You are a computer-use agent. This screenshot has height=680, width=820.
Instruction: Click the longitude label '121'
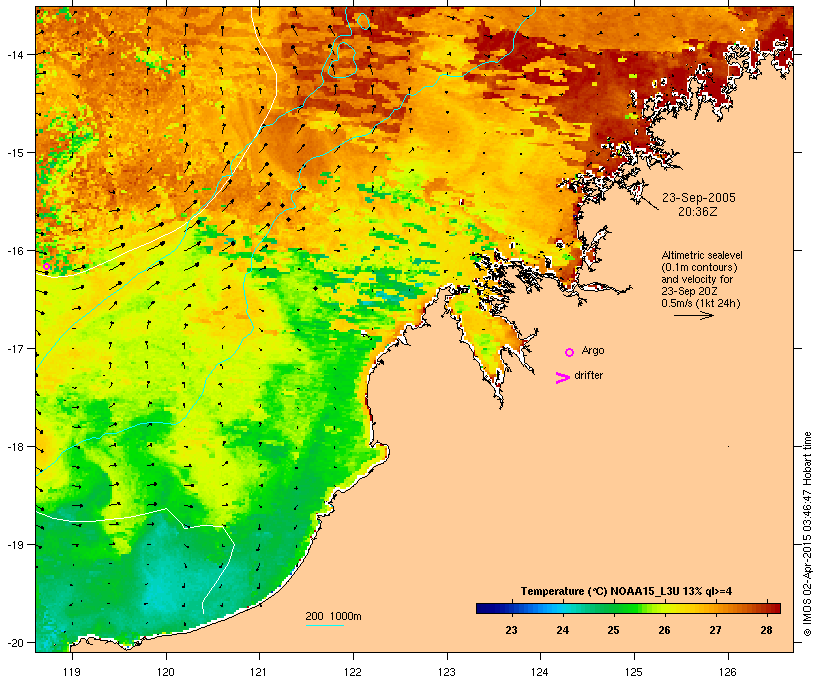click(259, 672)
